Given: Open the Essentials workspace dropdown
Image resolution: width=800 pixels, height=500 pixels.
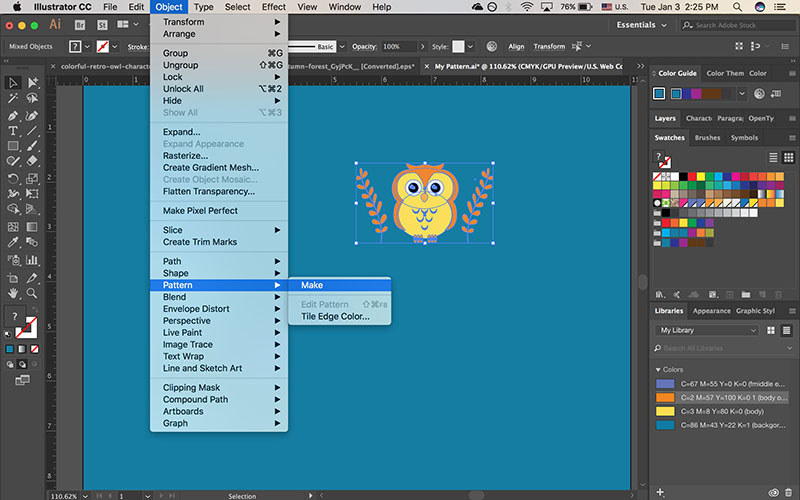Looking at the screenshot, I should pyautogui.click(x=641, y=25).
